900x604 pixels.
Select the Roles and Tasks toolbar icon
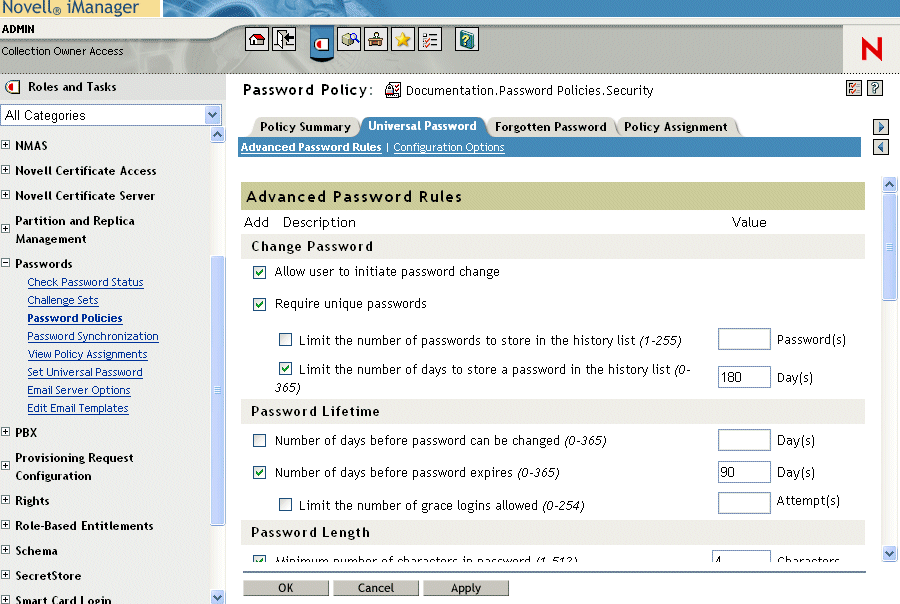click(322, 43)
